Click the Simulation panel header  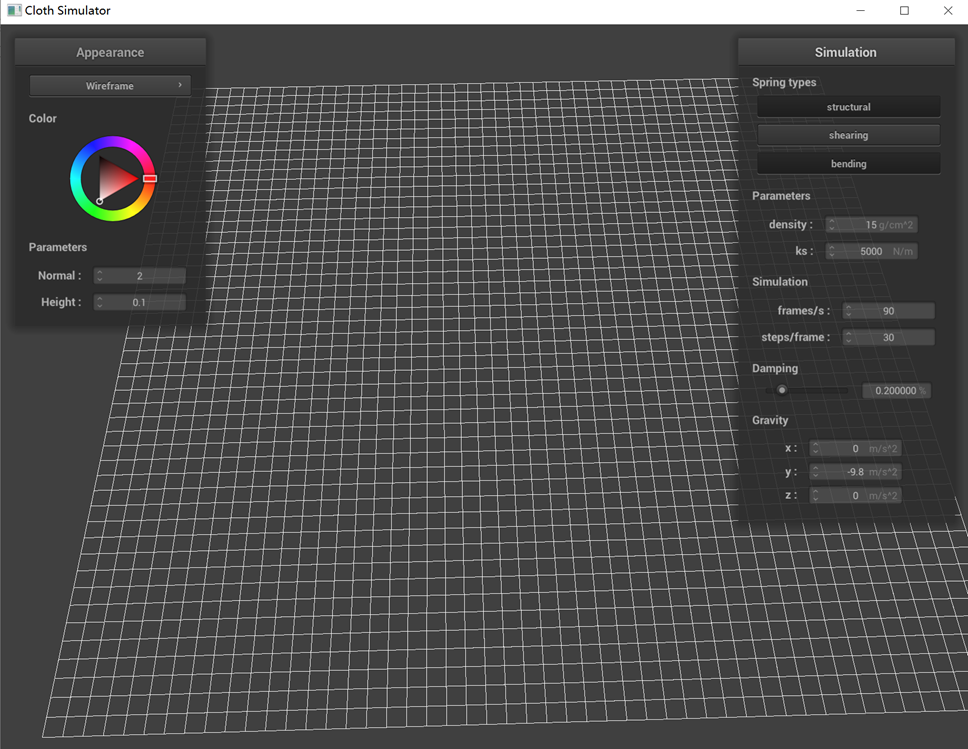(845, 53)
